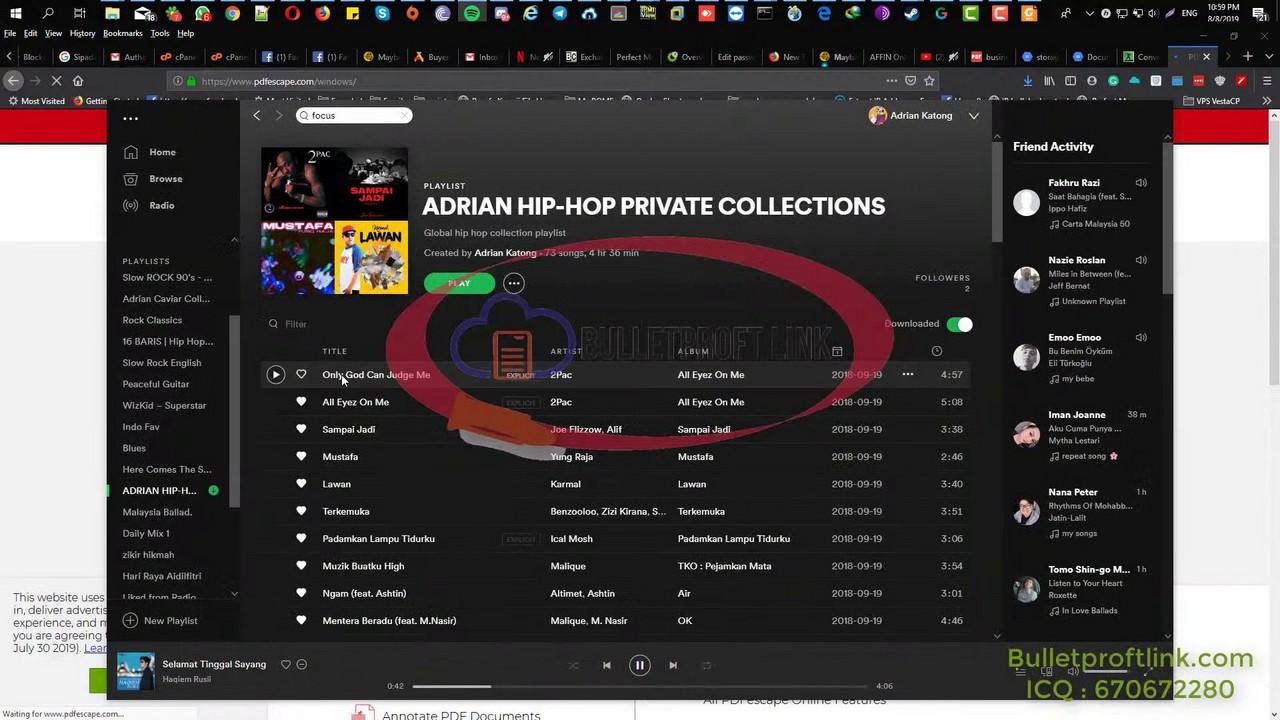The width and height of the screenshot is (1280, 720).
Task: Toggle shuffle playback
Action: click(573, 665)
